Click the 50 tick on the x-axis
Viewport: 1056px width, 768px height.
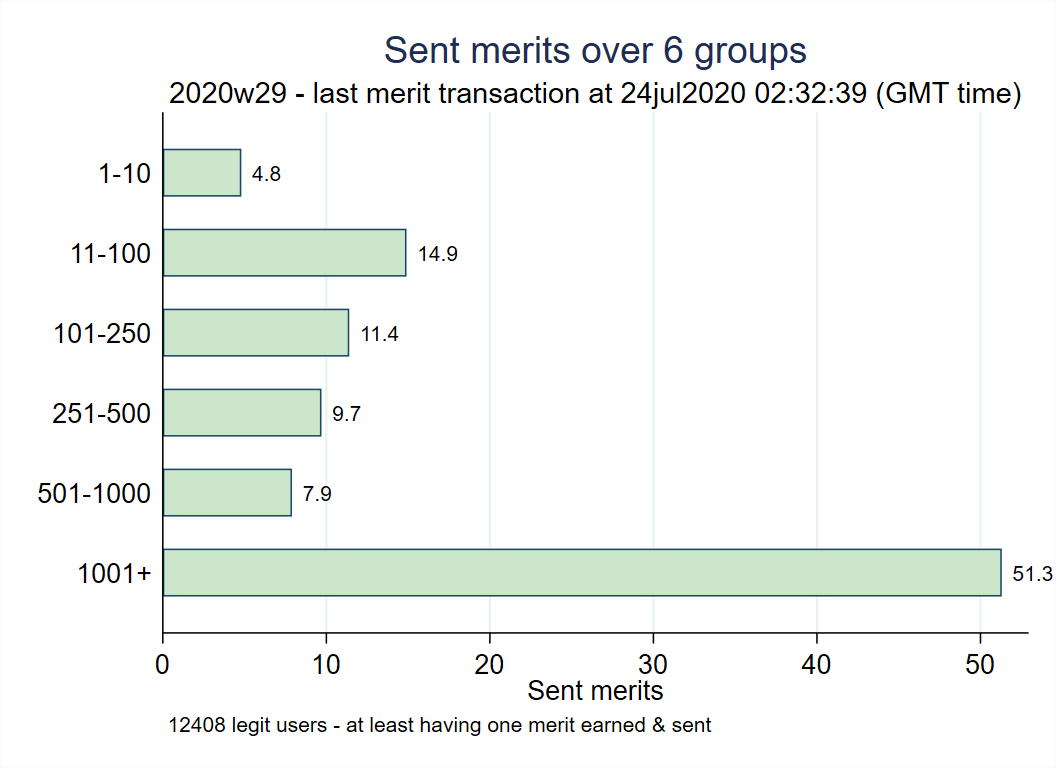tap(980, 664)
